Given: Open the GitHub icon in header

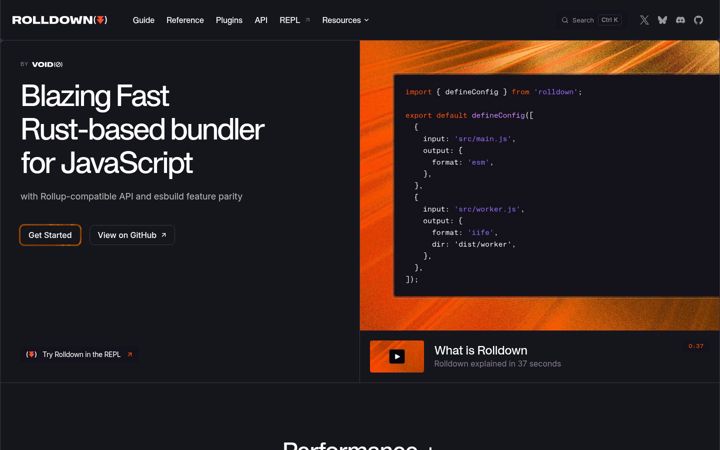Looking at the screenshot, I should click(x=698, y=20).
